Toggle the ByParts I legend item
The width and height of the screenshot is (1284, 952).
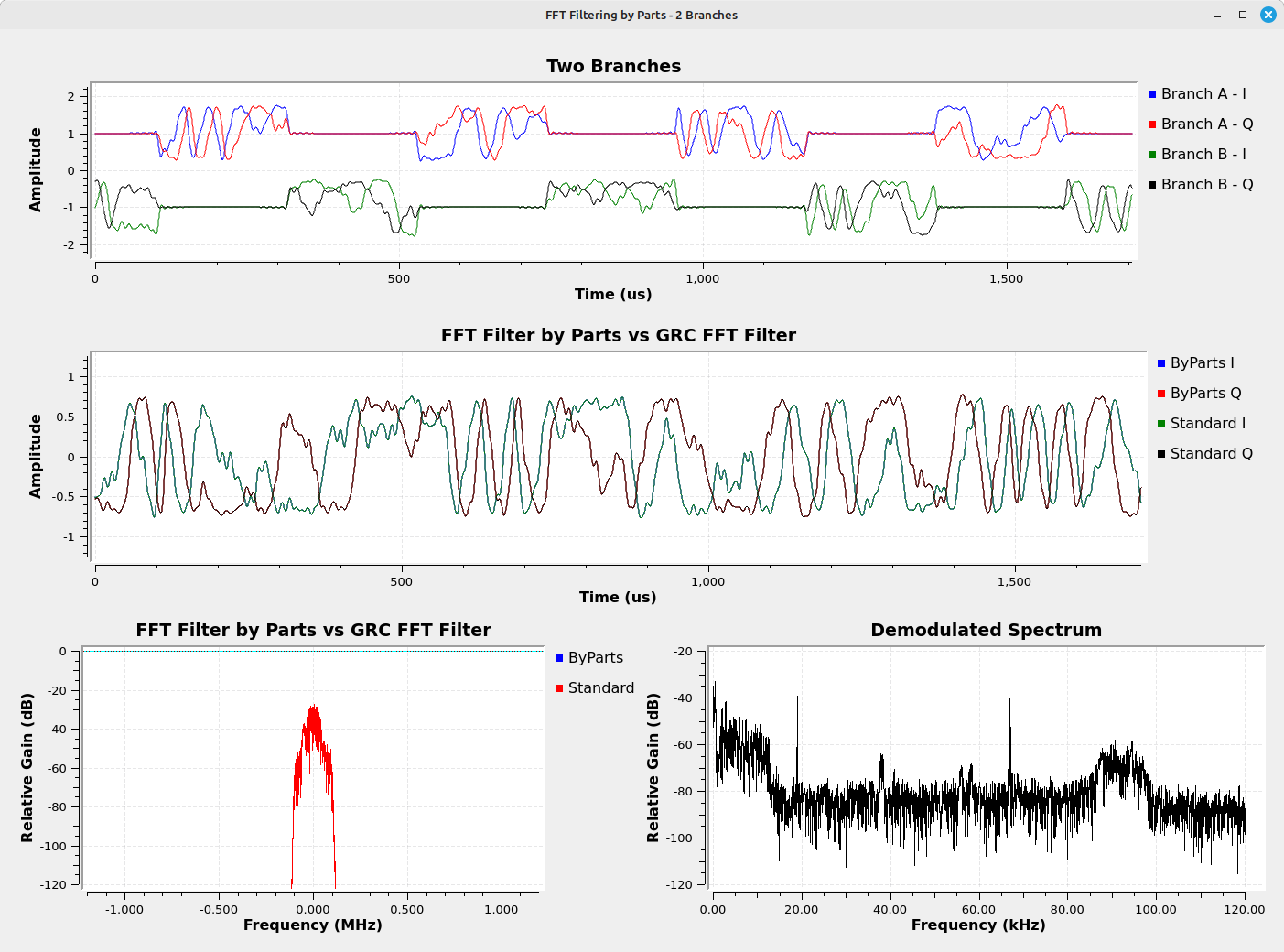point(1201,363)
